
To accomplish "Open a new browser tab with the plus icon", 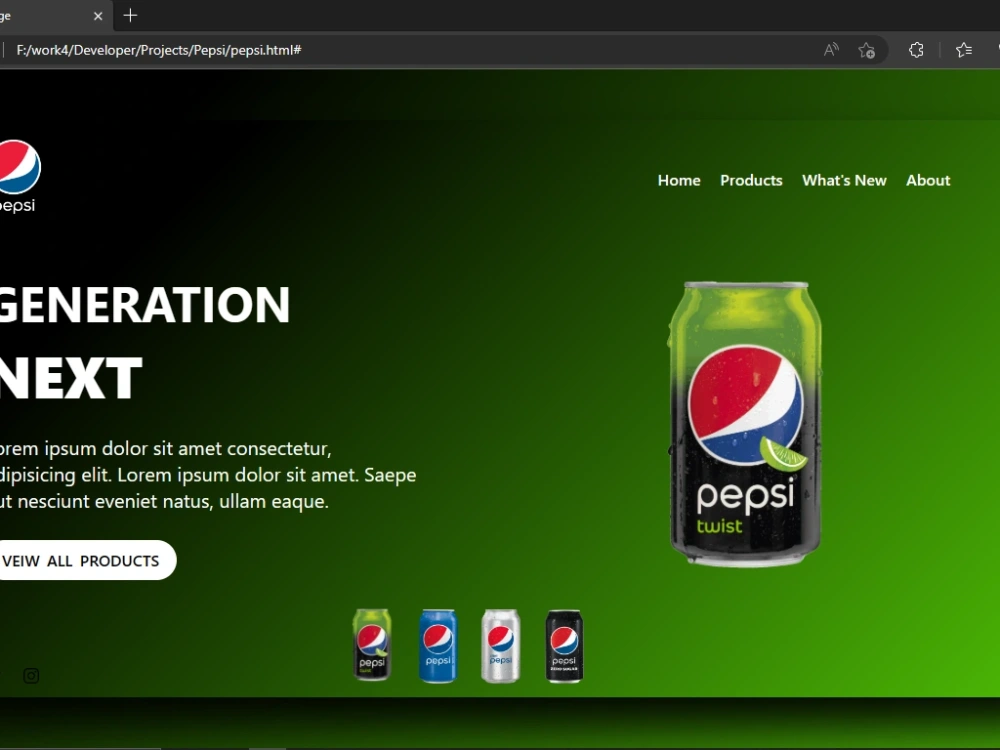I will 130,16.
